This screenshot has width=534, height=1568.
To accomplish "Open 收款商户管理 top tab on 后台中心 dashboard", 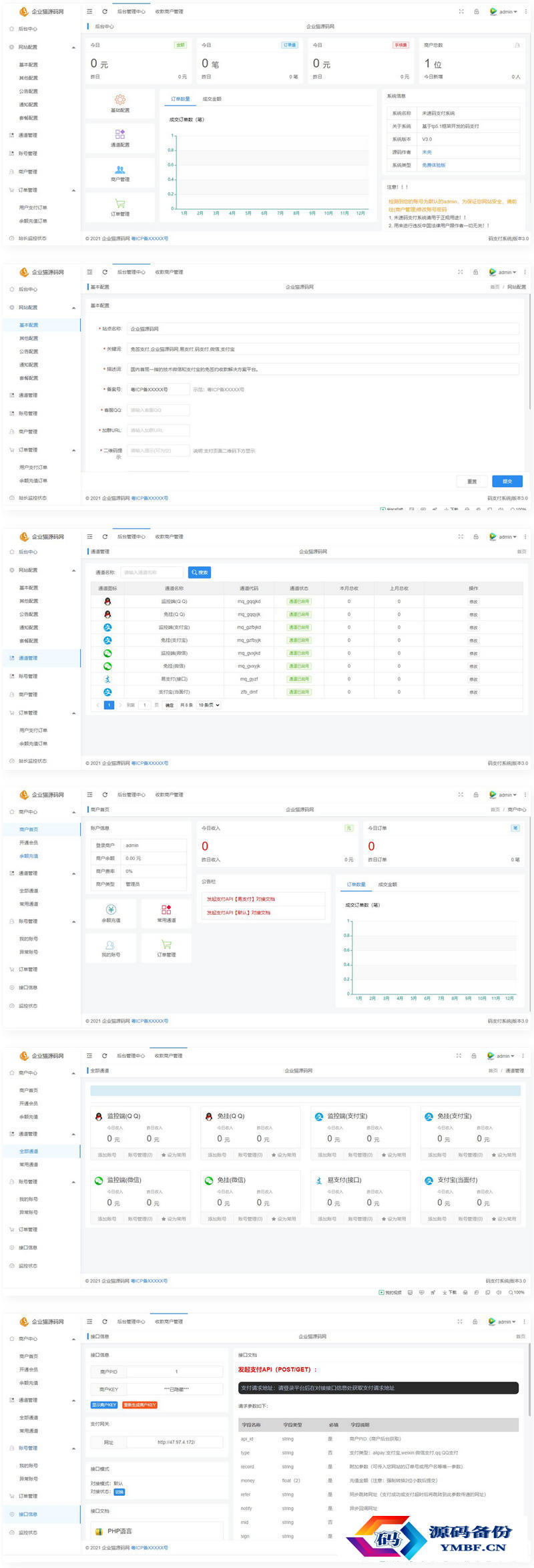I will [169, 11].
